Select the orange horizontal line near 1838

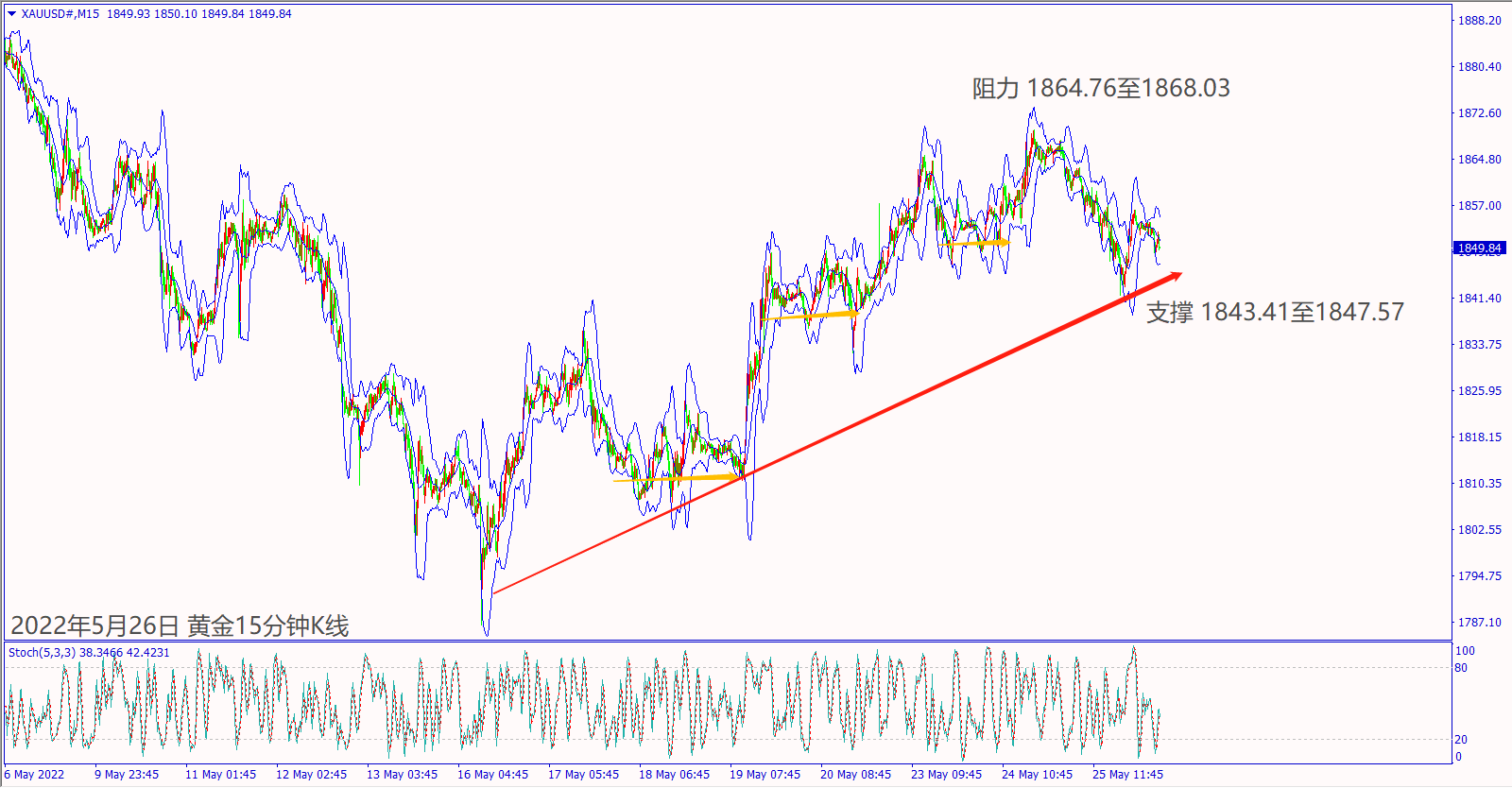coord(818,315)
